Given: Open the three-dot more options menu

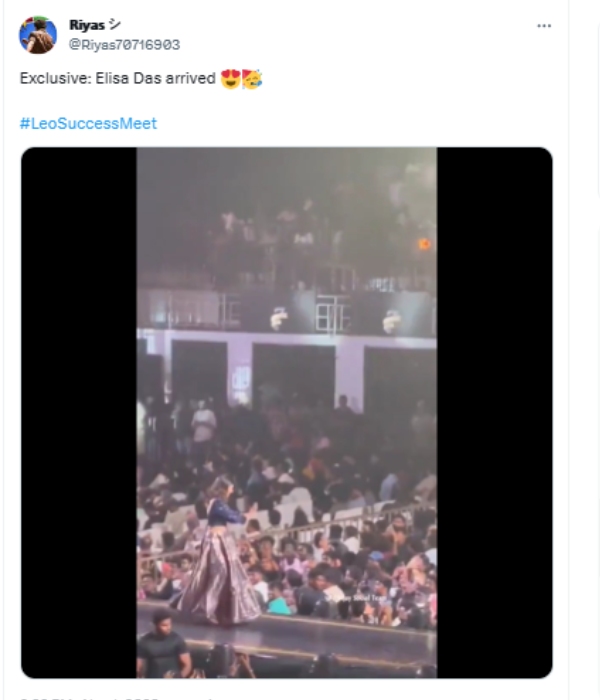Looking at the screenshot, I should tap(544, 26).
